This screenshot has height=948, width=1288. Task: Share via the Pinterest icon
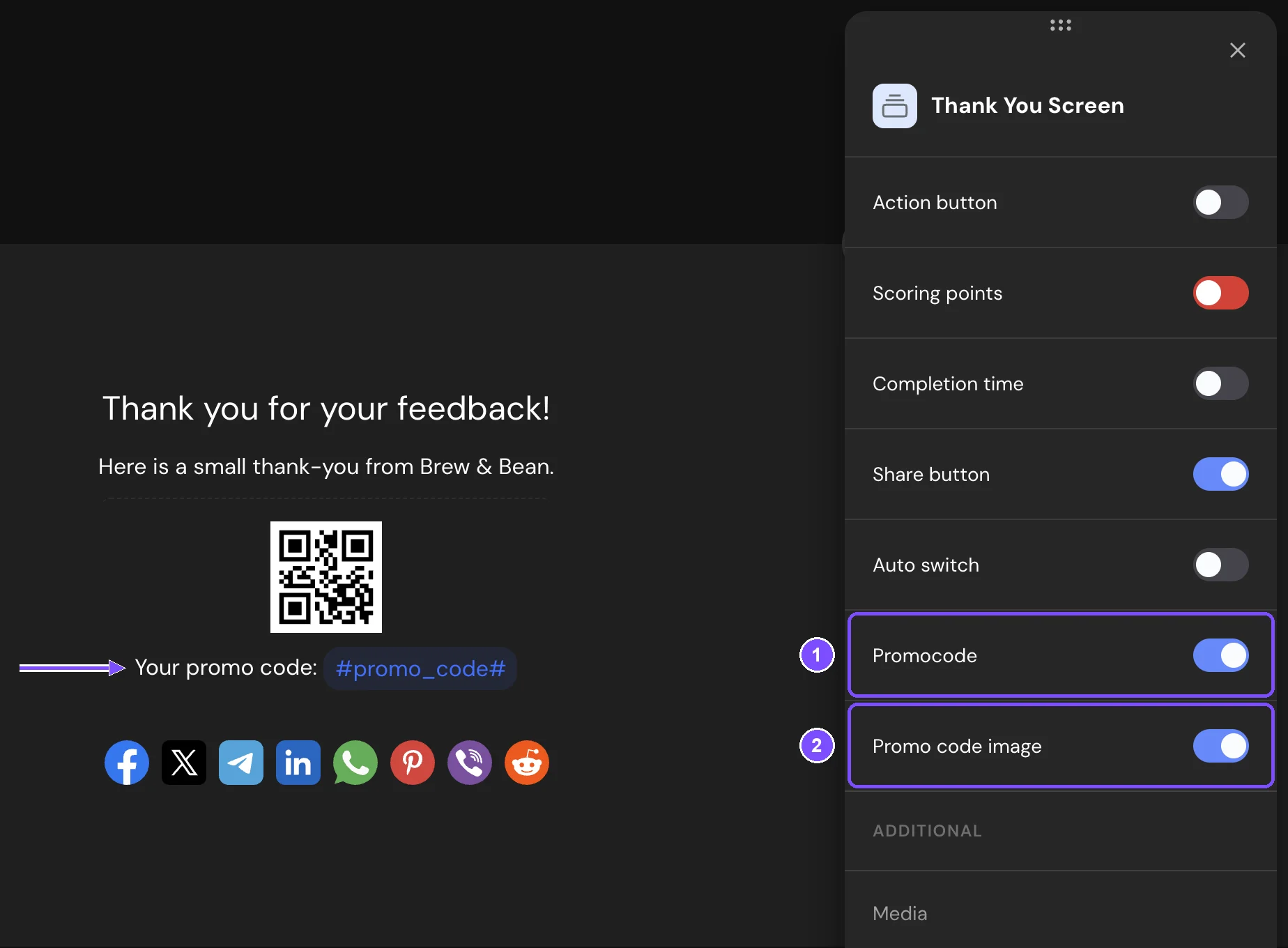(413, 763)
